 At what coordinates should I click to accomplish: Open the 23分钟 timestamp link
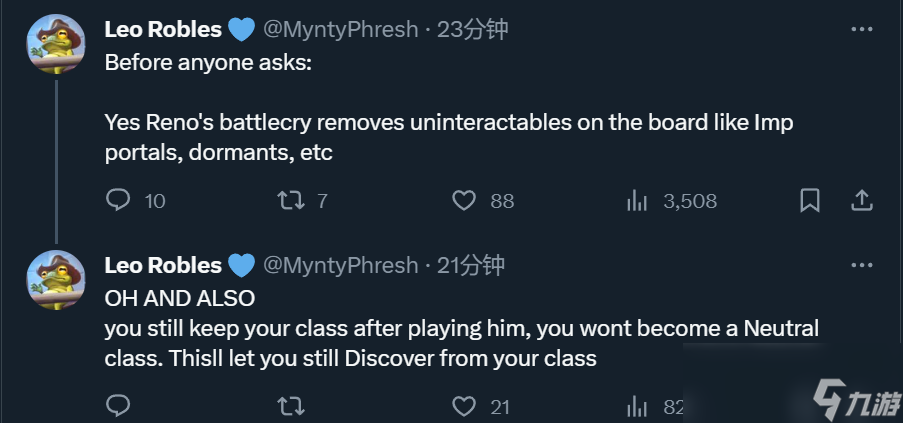[x=472, y=29]
